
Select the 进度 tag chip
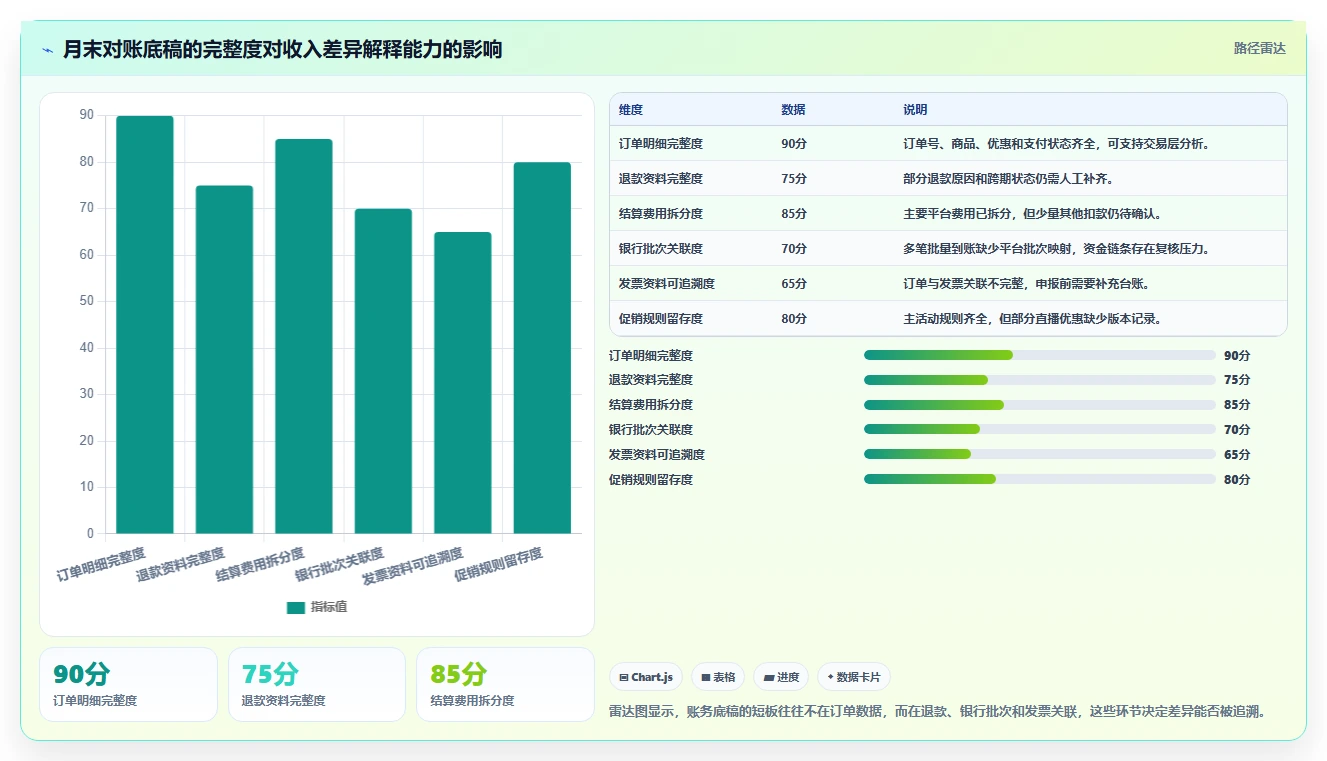point(781,677)
